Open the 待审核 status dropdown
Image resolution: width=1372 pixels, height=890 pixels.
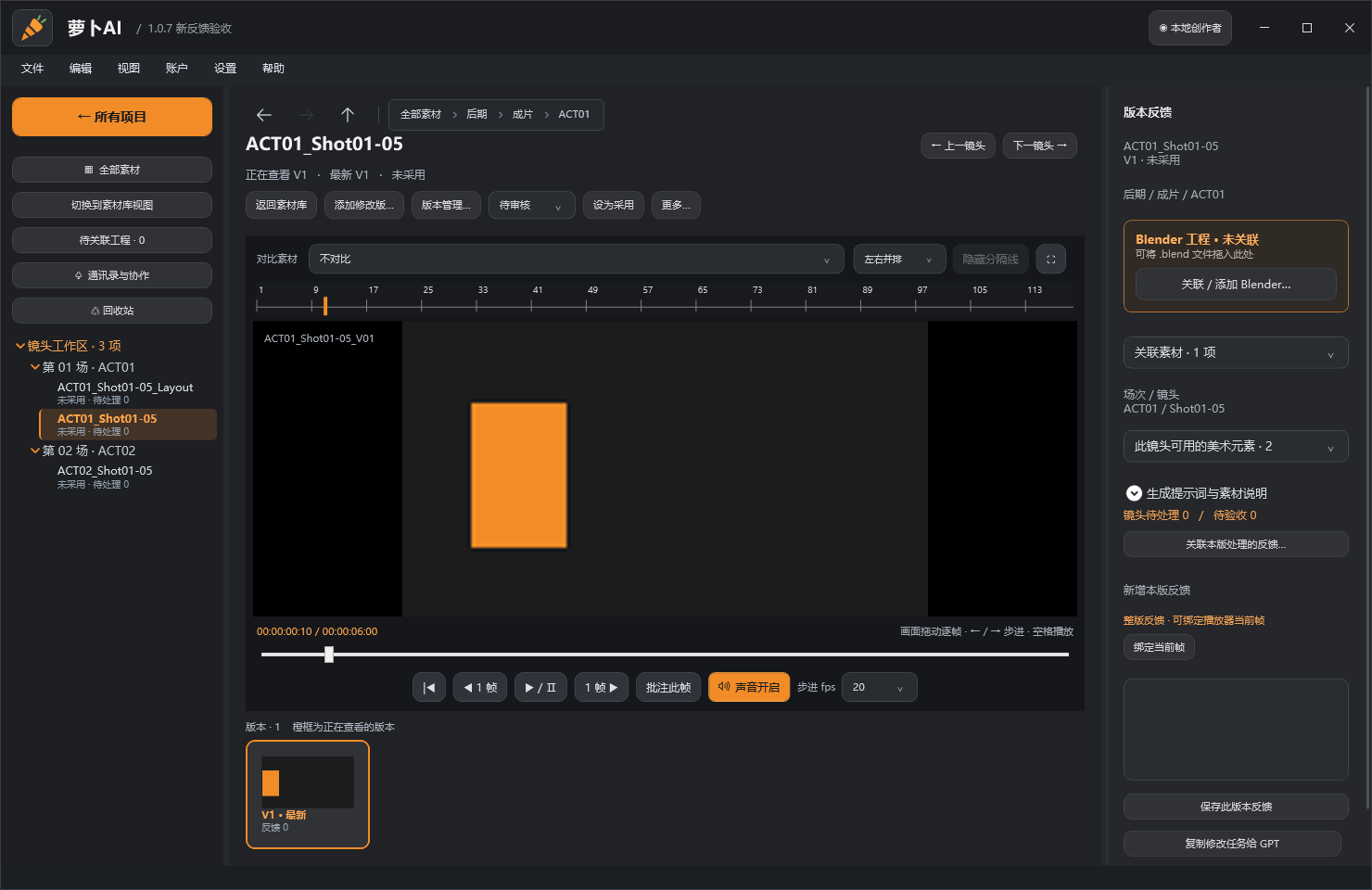(x=532, y=205)
